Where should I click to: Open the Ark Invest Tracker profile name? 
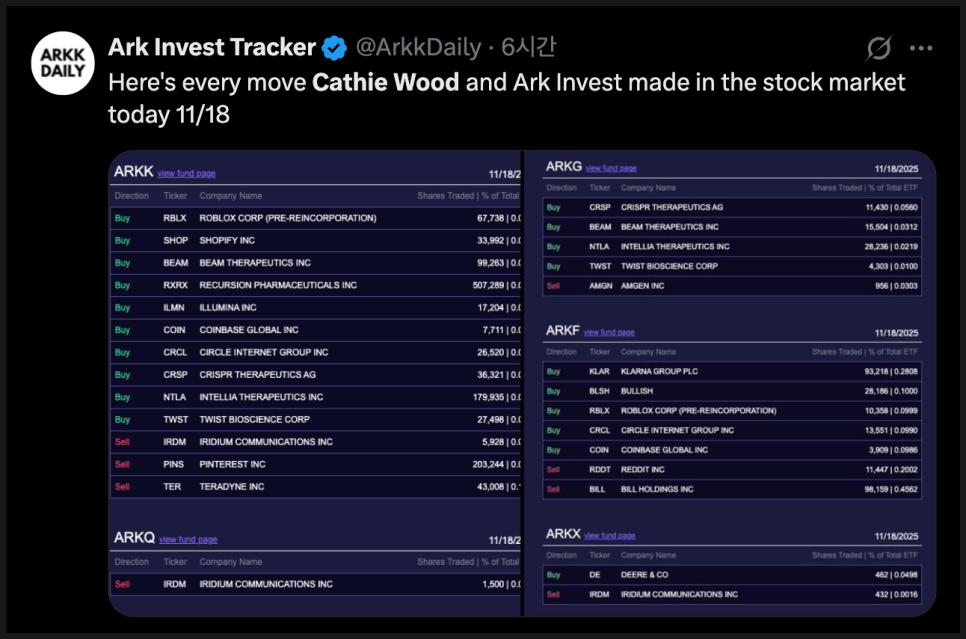(211, 47)
